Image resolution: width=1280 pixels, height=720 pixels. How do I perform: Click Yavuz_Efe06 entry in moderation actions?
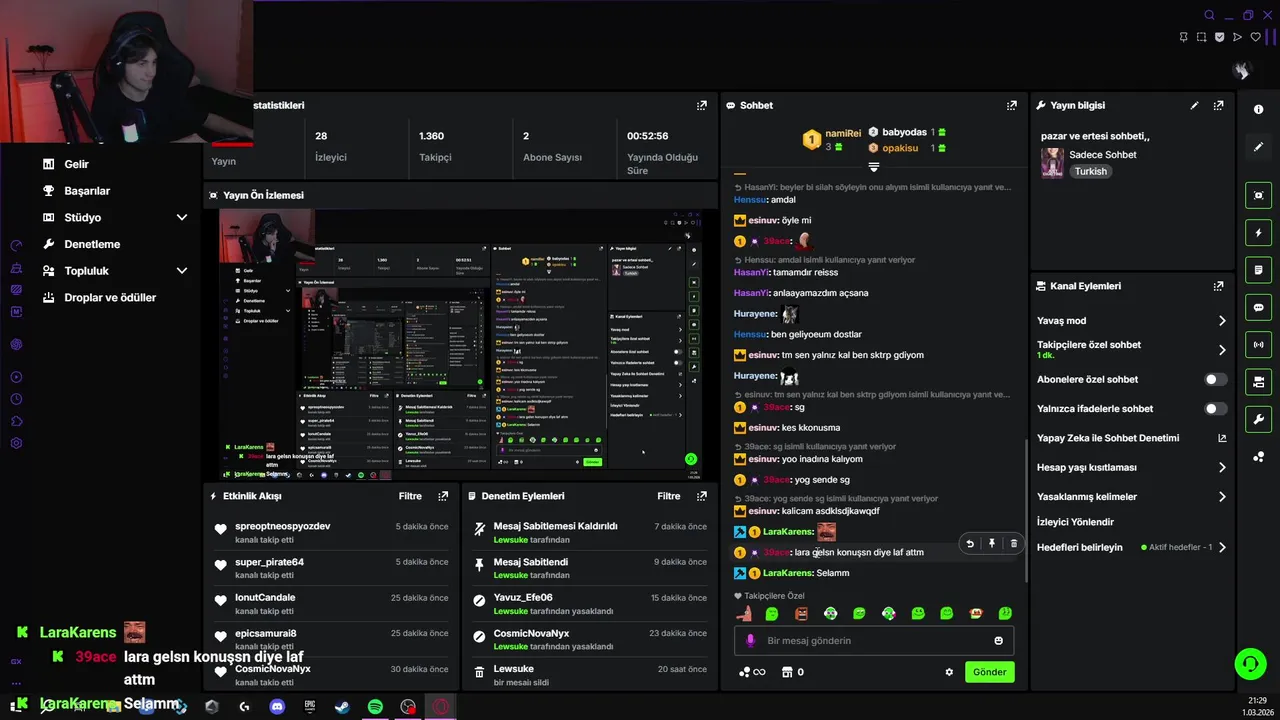(x=523, y=598)
